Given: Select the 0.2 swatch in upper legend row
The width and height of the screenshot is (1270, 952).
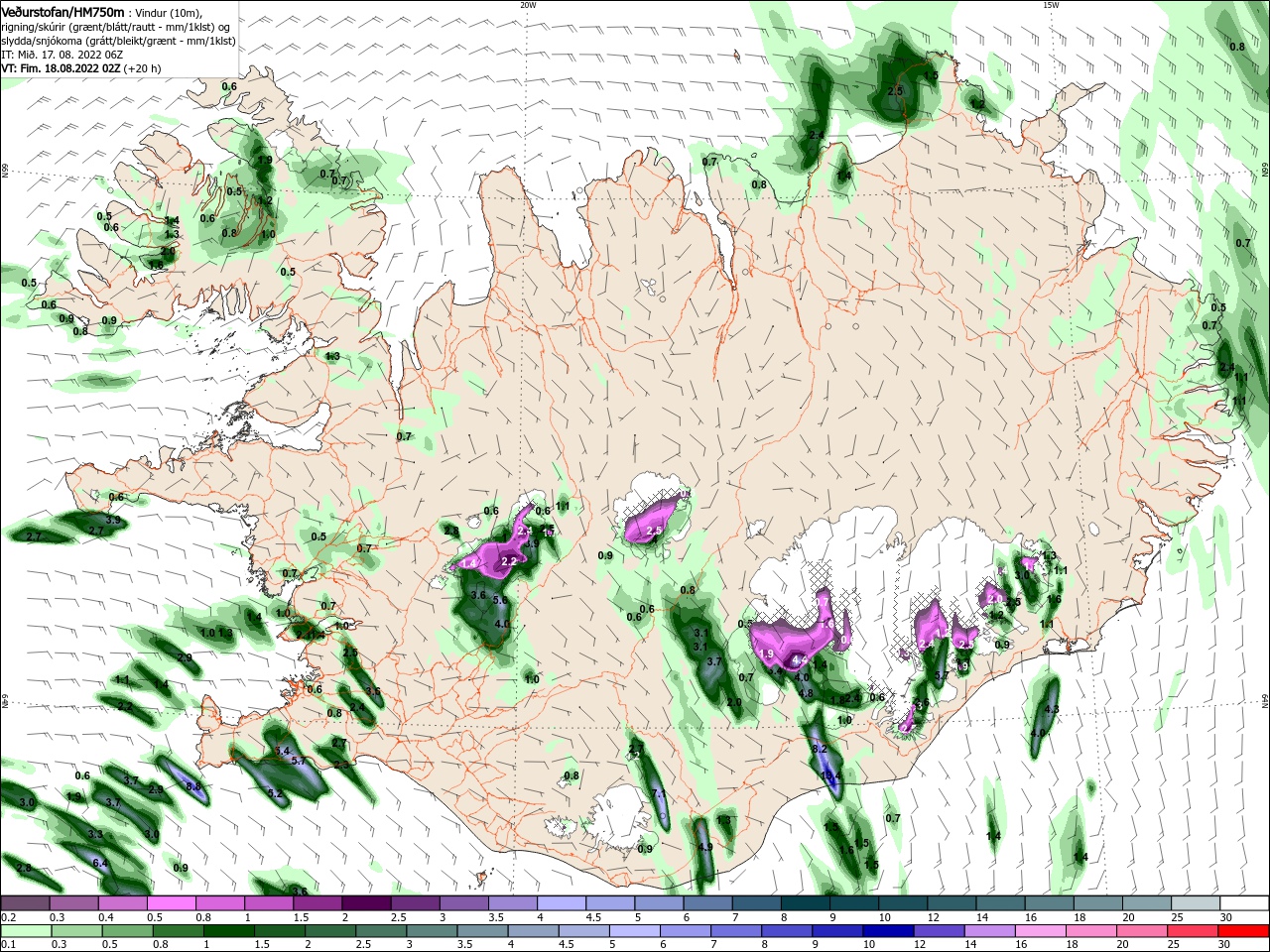Looking at the screenshot, I should pyautogui.click(x=25, y=902).
